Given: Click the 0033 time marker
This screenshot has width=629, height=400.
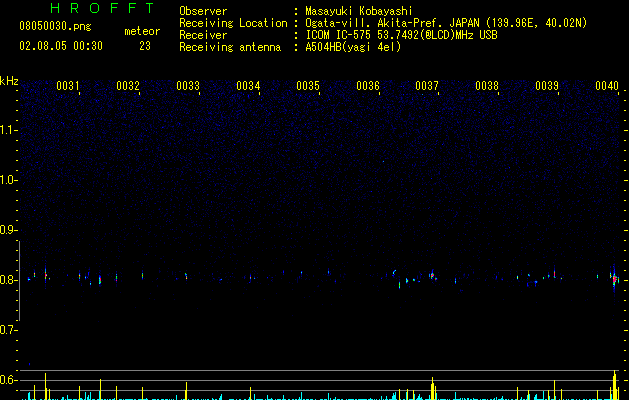Looking at the screenshot, I should (188, 86).
